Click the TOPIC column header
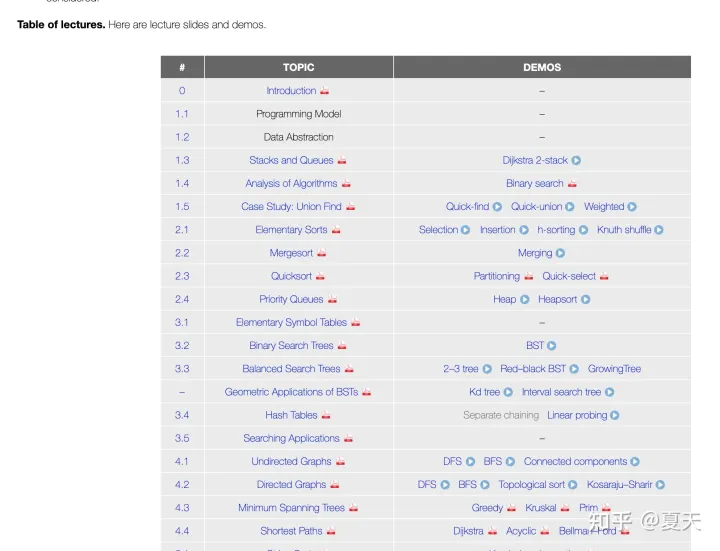Image resolution: width=720 pixels, height=551 pixels. tap(298, 67)
